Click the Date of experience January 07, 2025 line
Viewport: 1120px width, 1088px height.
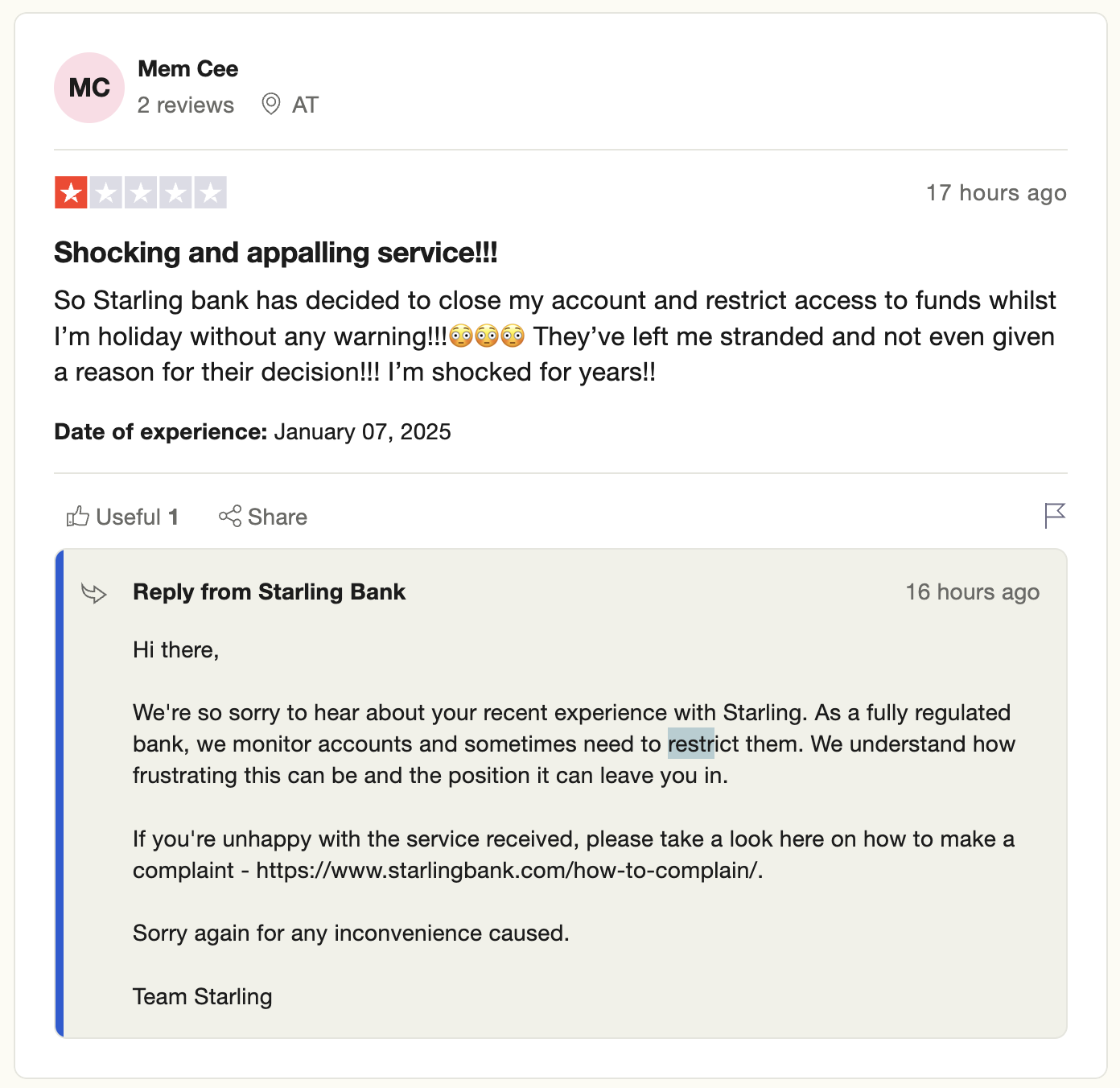coord(253,432)
